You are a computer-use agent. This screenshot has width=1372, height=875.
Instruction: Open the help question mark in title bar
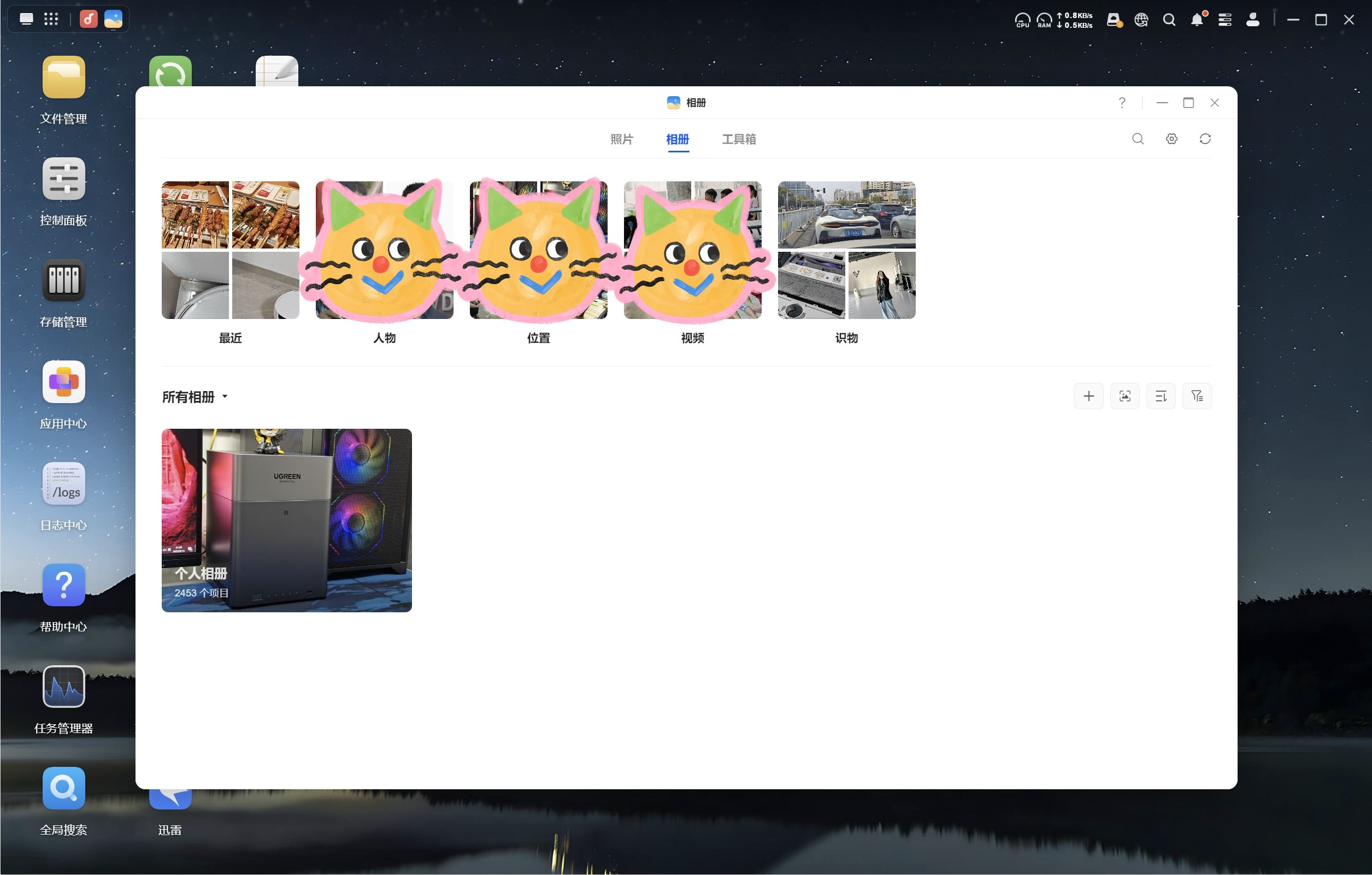tap(1121, 103)
